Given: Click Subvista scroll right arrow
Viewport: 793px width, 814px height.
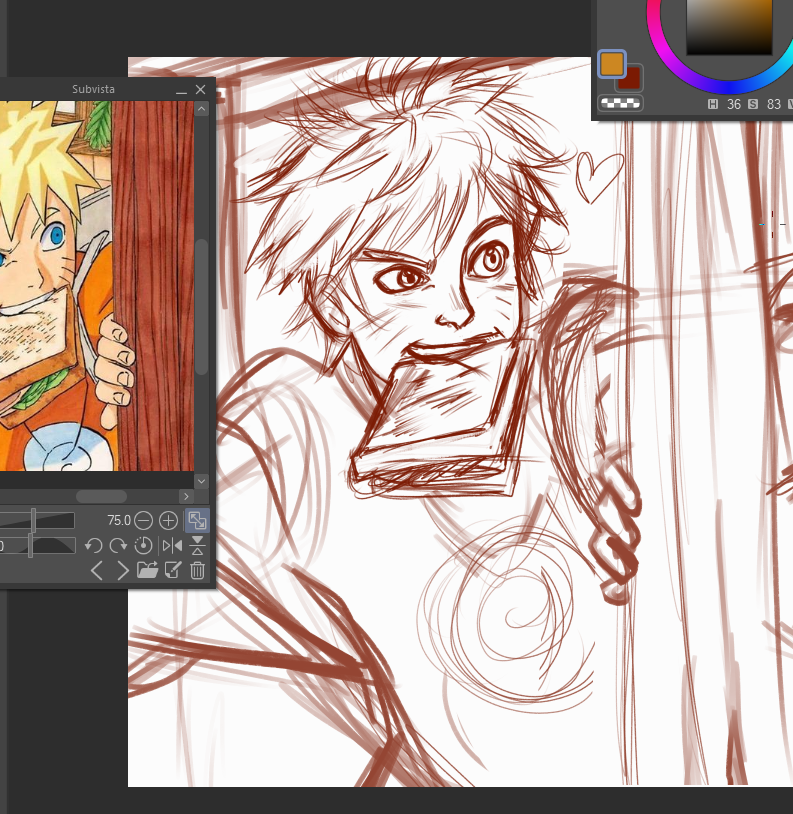Looking at the screenshot, I should (186, 497).
